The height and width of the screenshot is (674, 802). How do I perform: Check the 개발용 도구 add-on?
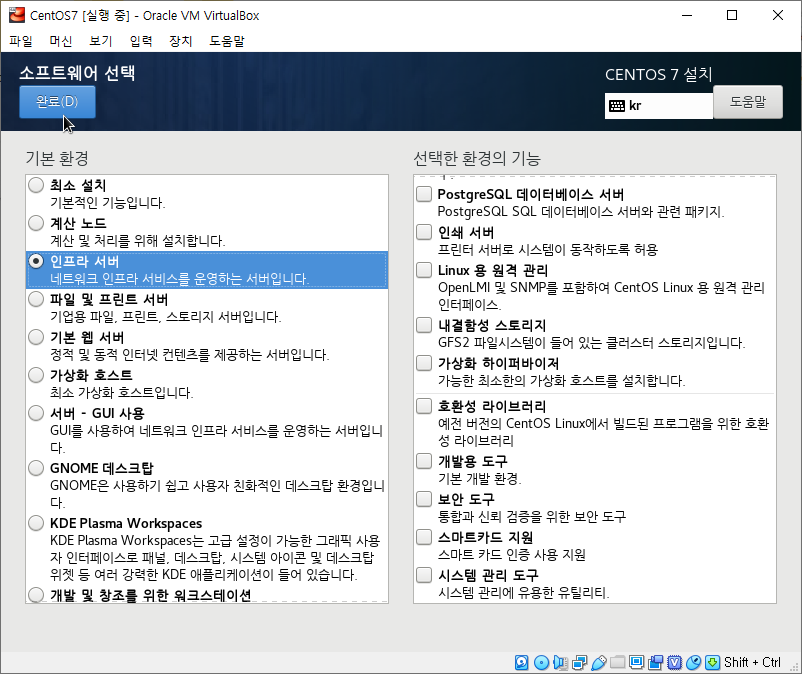pos(424,461)
